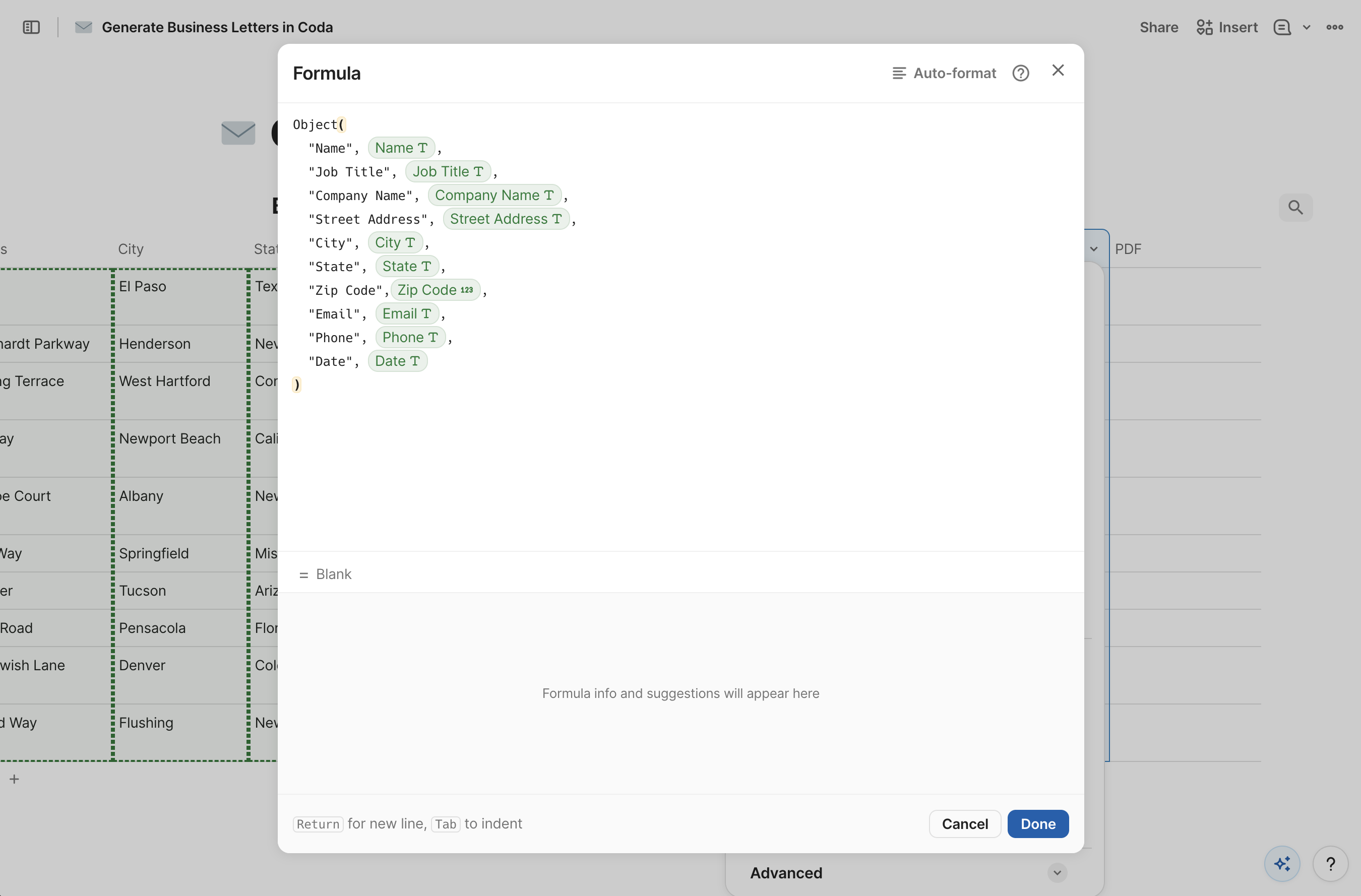This screenshot has height=896, width=1361.
Task: Open the chevron next to the comments icon
Action: pos(1308,27)
